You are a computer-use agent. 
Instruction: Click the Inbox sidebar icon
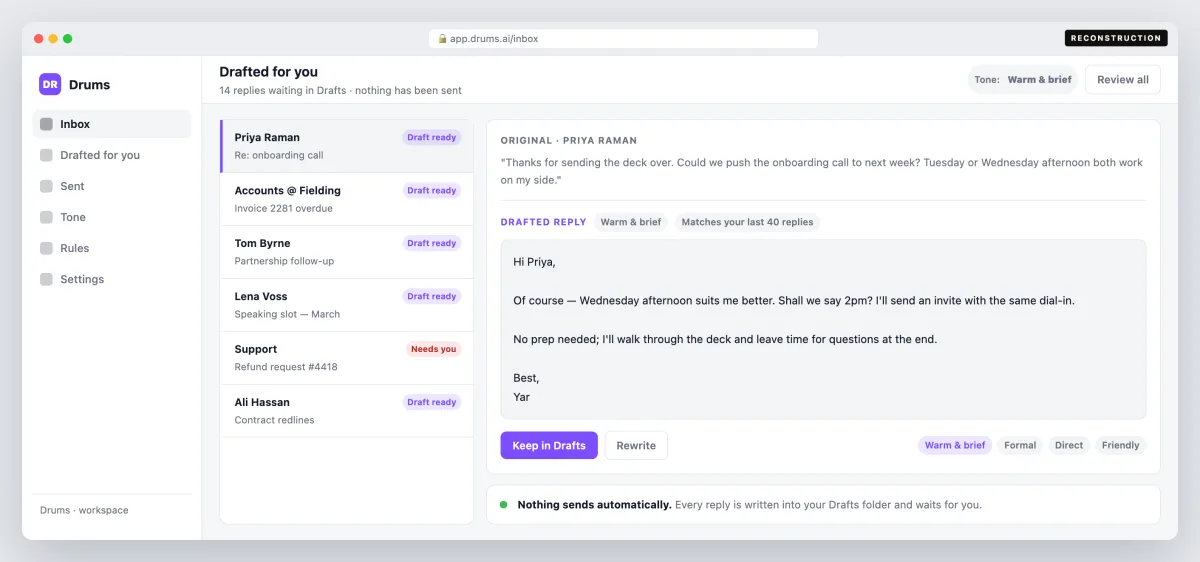coord(46,124)
